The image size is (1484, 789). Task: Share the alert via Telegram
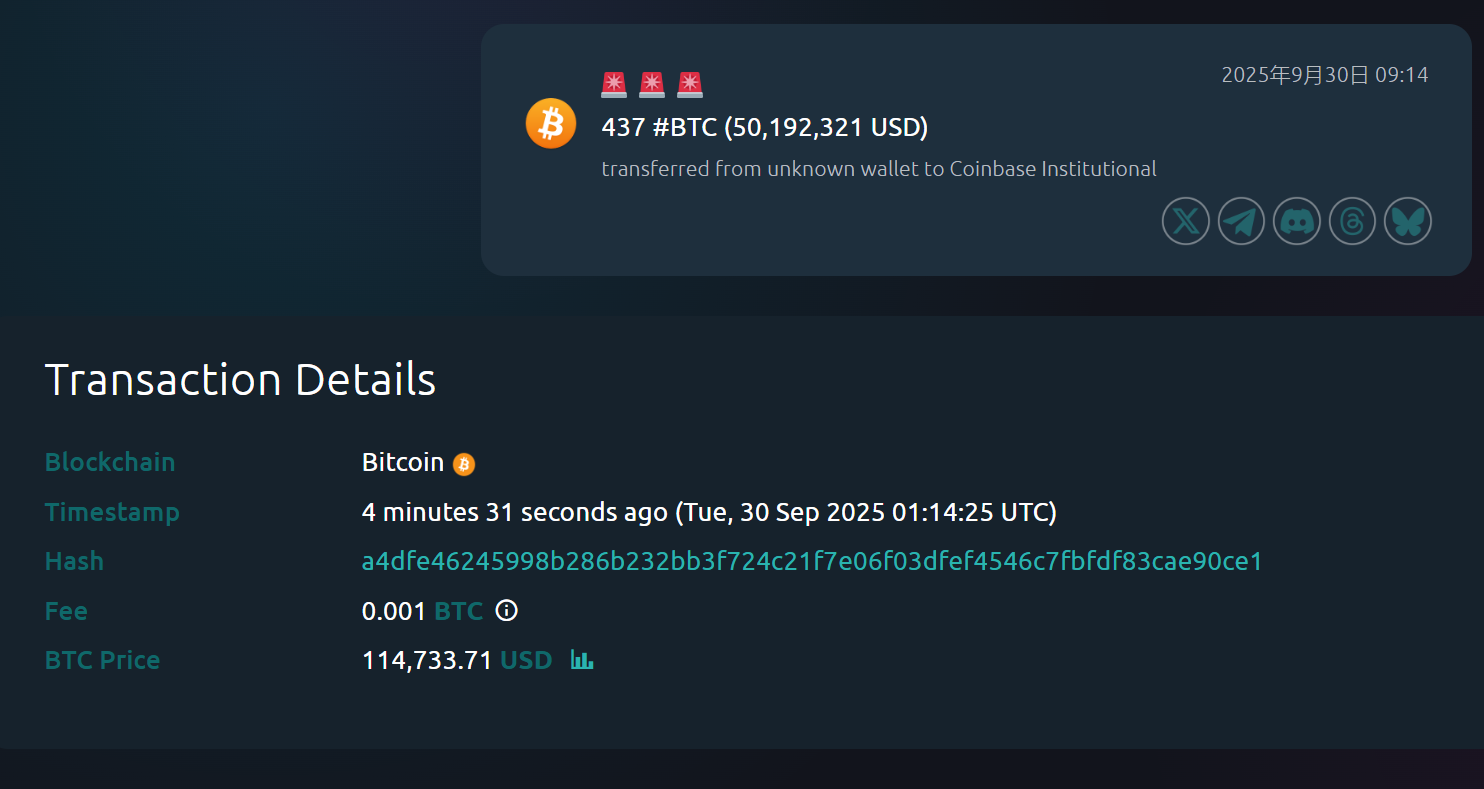(1241, 221)
